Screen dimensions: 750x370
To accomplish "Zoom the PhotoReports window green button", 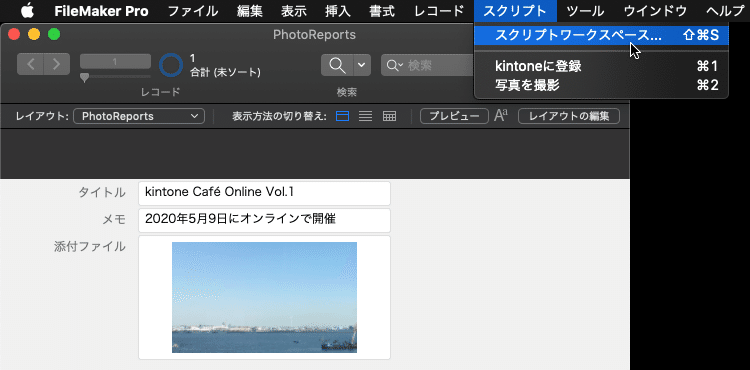I will pos(54,34).
